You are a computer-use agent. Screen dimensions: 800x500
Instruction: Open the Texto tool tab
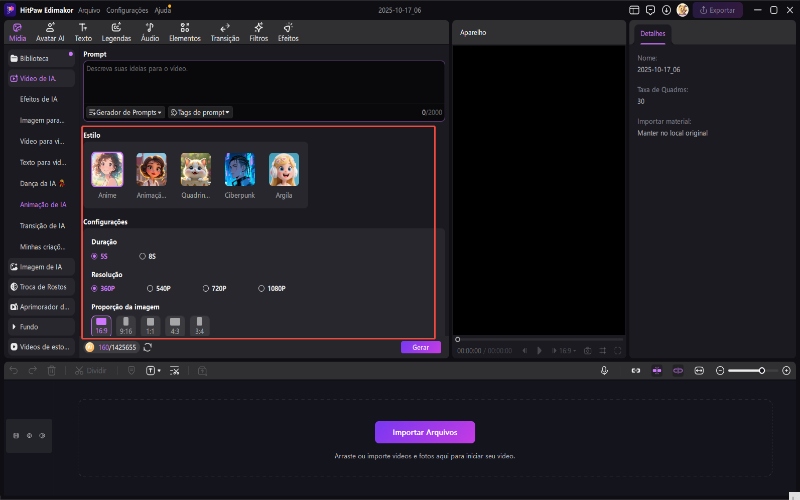click(83, 32)
